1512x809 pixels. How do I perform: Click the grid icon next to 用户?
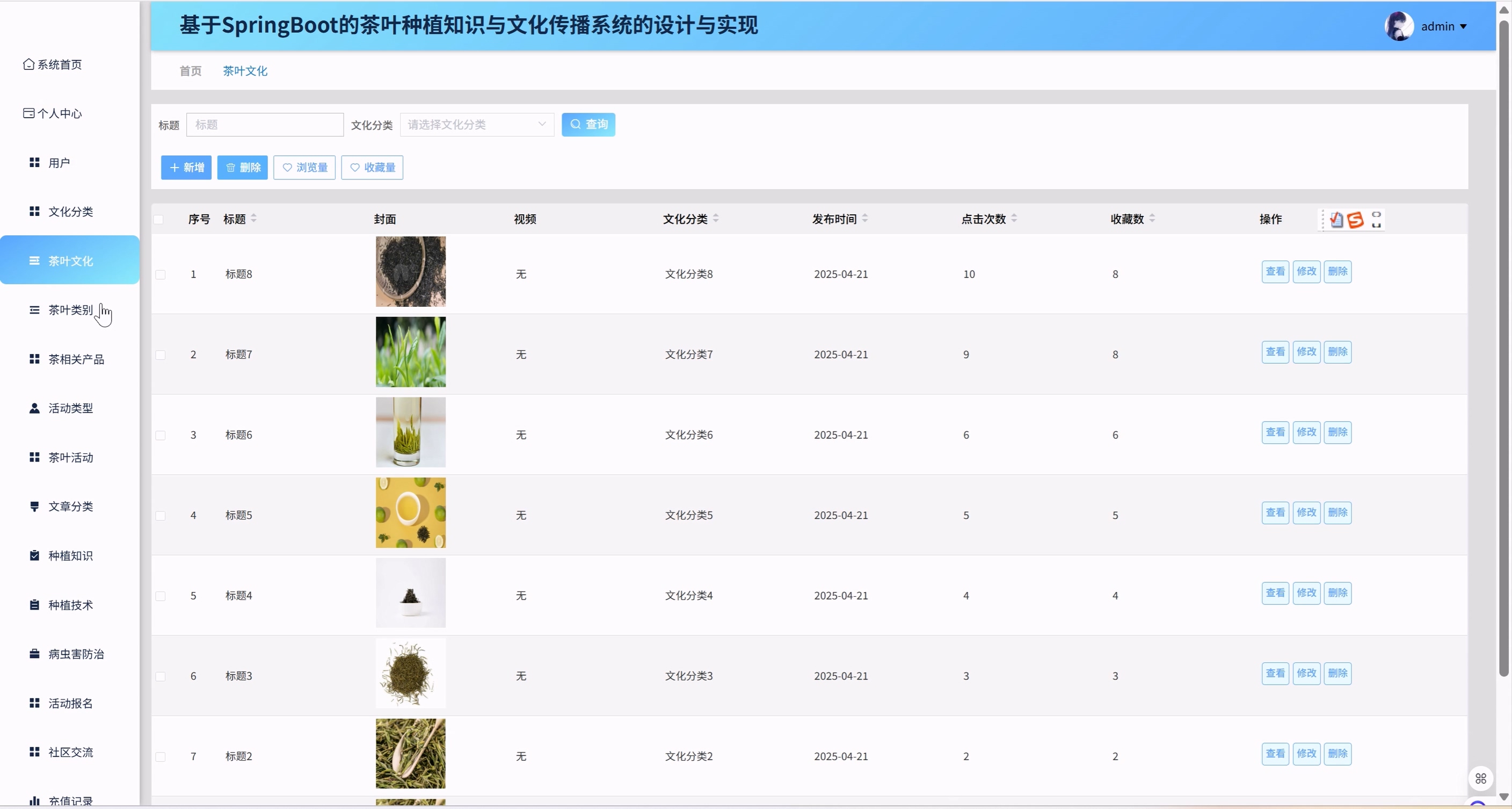point(34,162)
